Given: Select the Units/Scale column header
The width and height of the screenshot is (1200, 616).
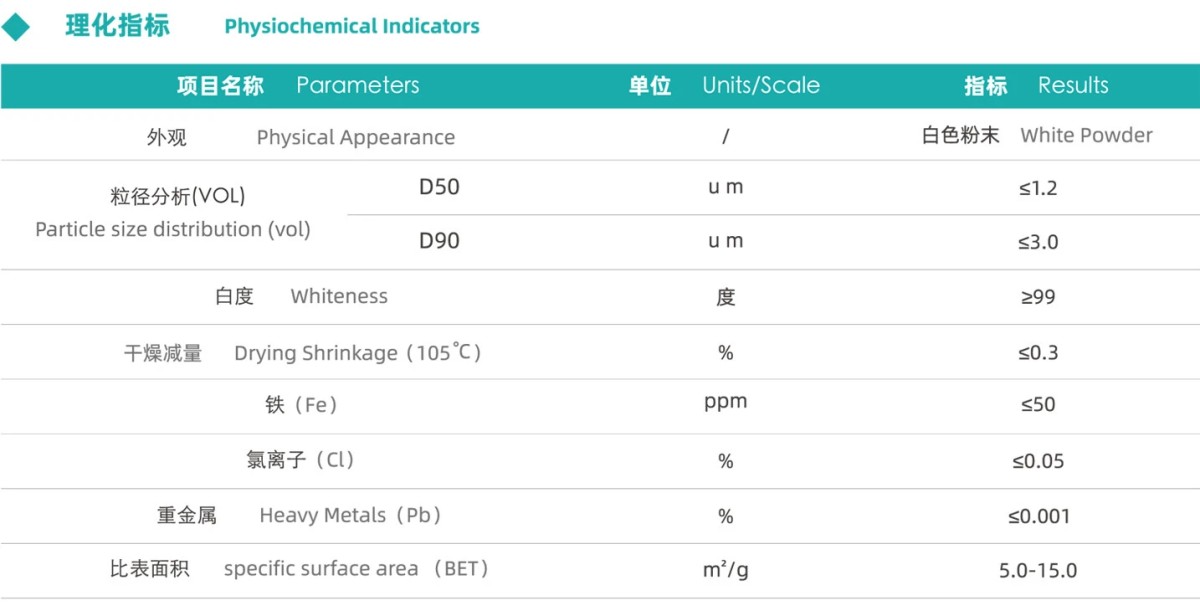Looking at the screenshot, I should pos(760,86).
